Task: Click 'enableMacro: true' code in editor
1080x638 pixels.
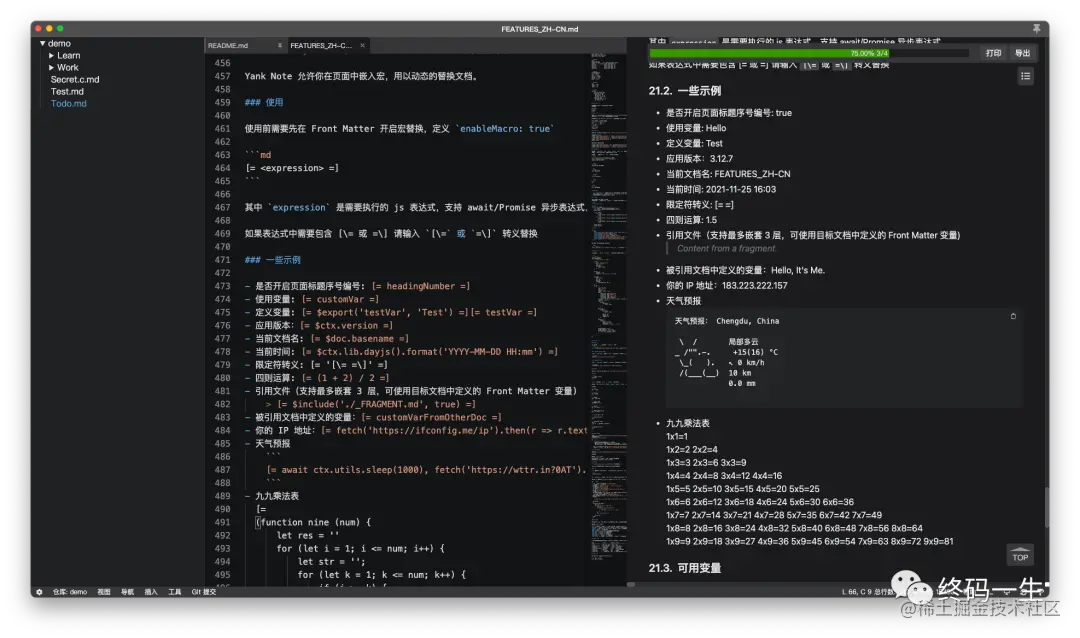Action: pyautogui.click(x=505, y=129)
